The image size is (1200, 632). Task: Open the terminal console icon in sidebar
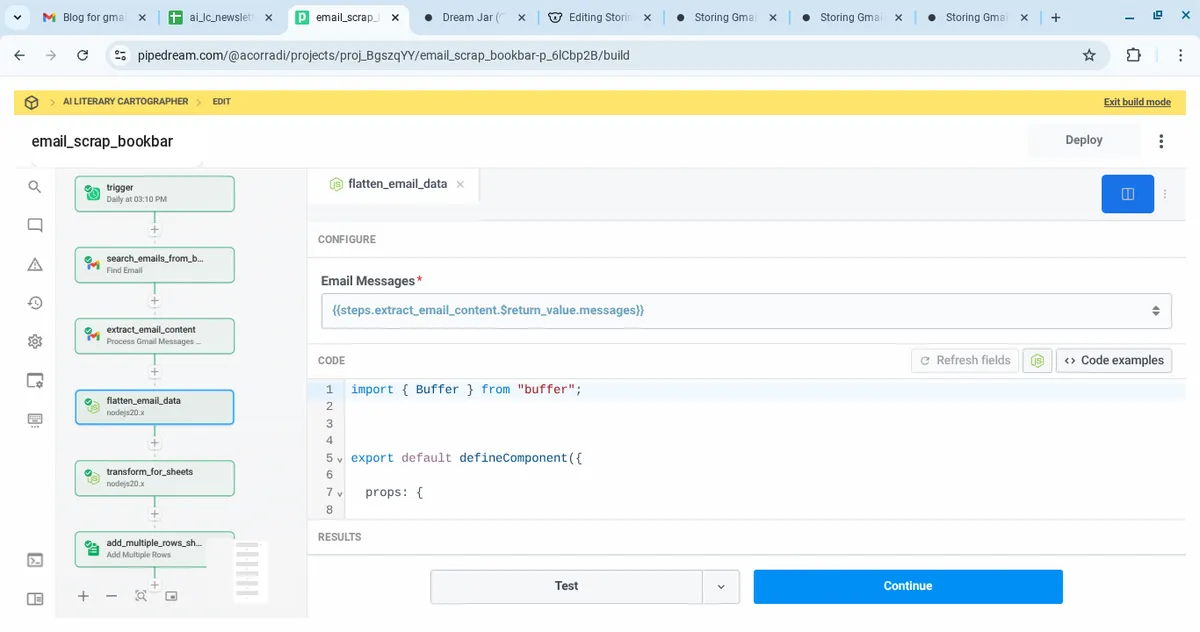[x=35, y=560]
